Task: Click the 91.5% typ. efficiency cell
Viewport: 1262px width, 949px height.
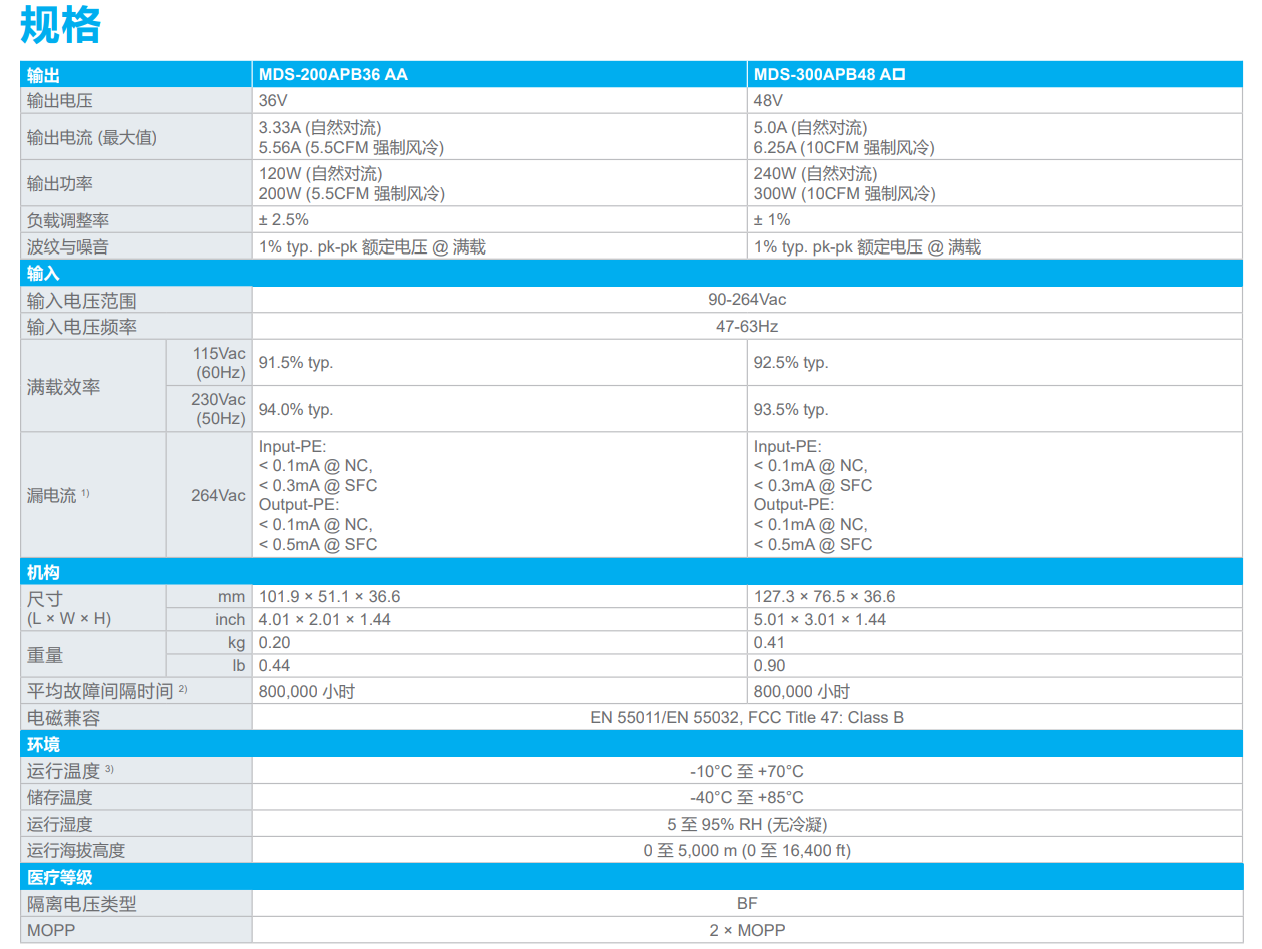Action: 296,363
